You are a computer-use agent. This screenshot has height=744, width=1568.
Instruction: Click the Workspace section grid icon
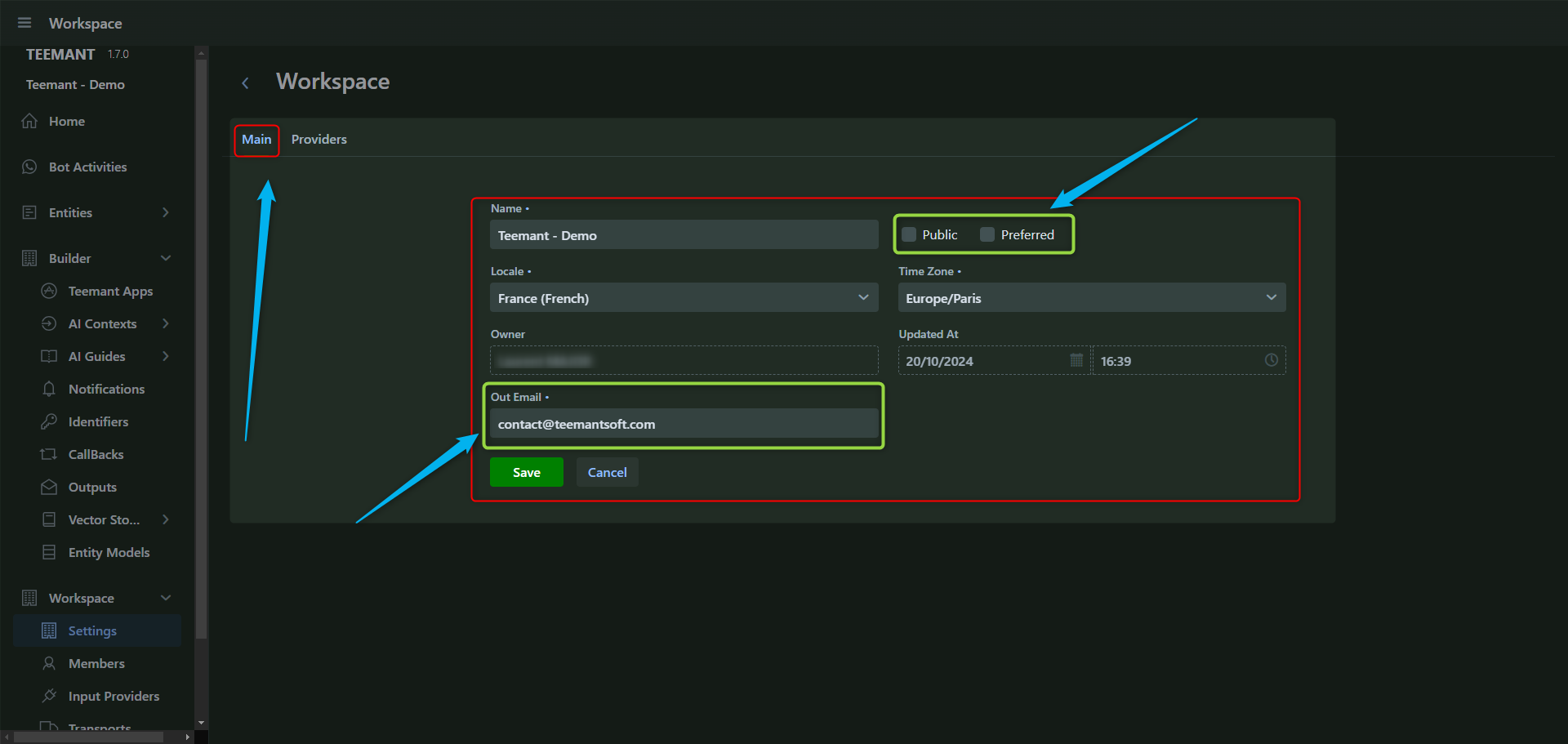pos(29,598)
